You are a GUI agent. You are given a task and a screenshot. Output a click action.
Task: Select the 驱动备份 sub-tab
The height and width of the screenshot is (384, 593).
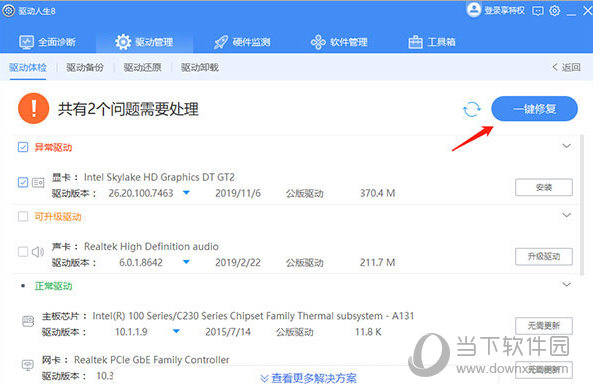point(85,68)
